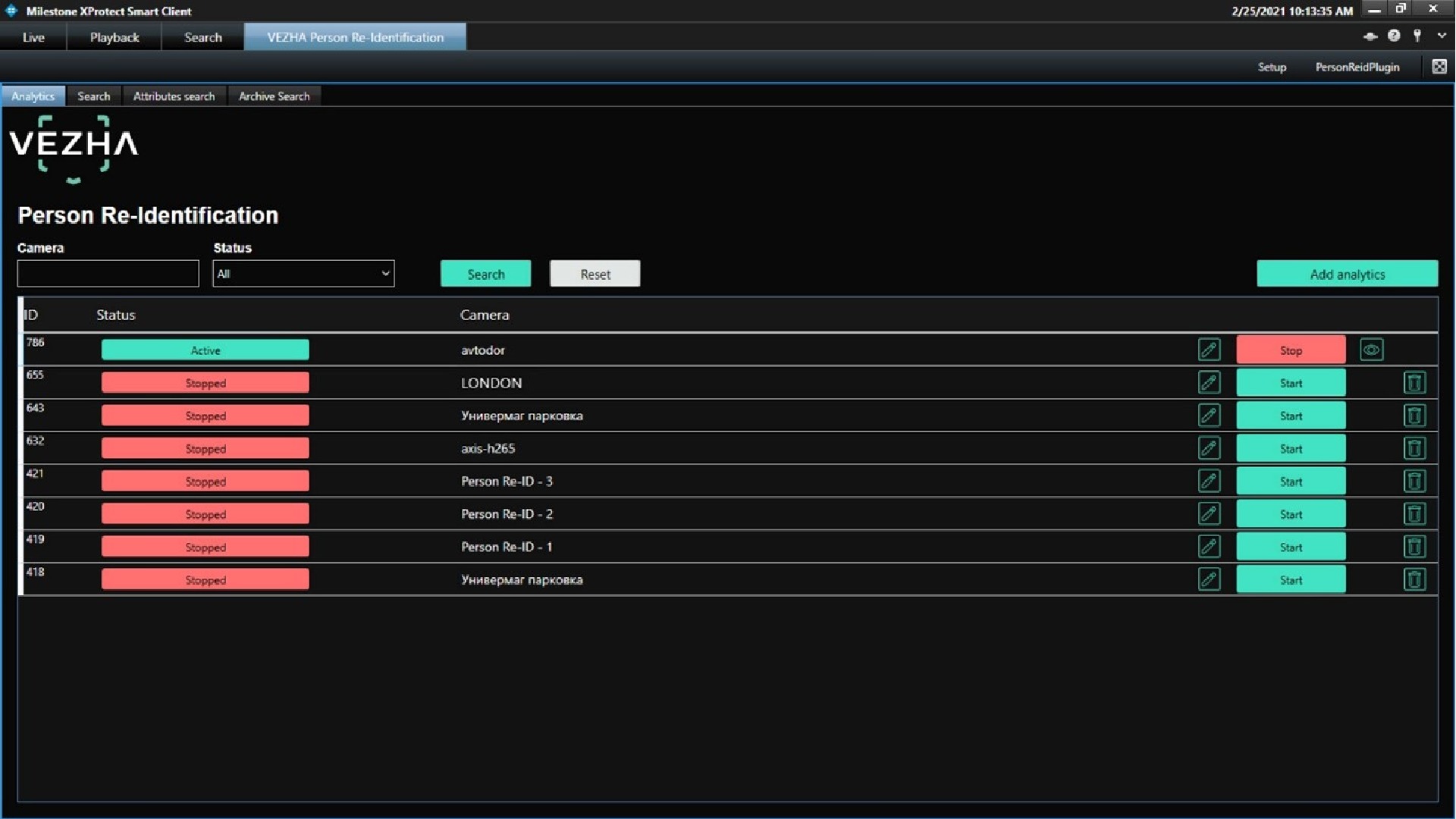Click the edit pencil for LONDON camera

[1210, 382]
